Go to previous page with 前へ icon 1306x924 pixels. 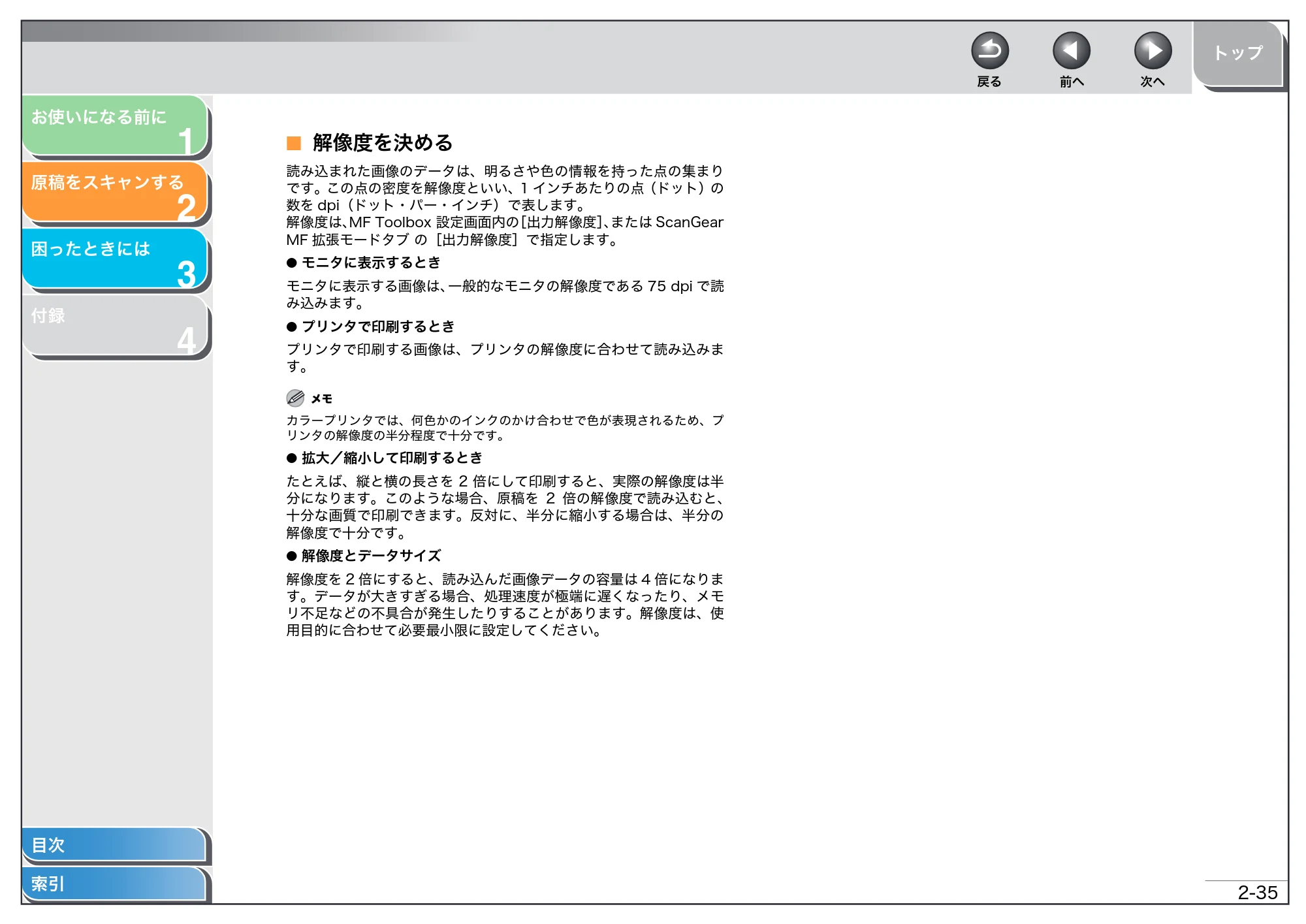tap(1071, 51)
